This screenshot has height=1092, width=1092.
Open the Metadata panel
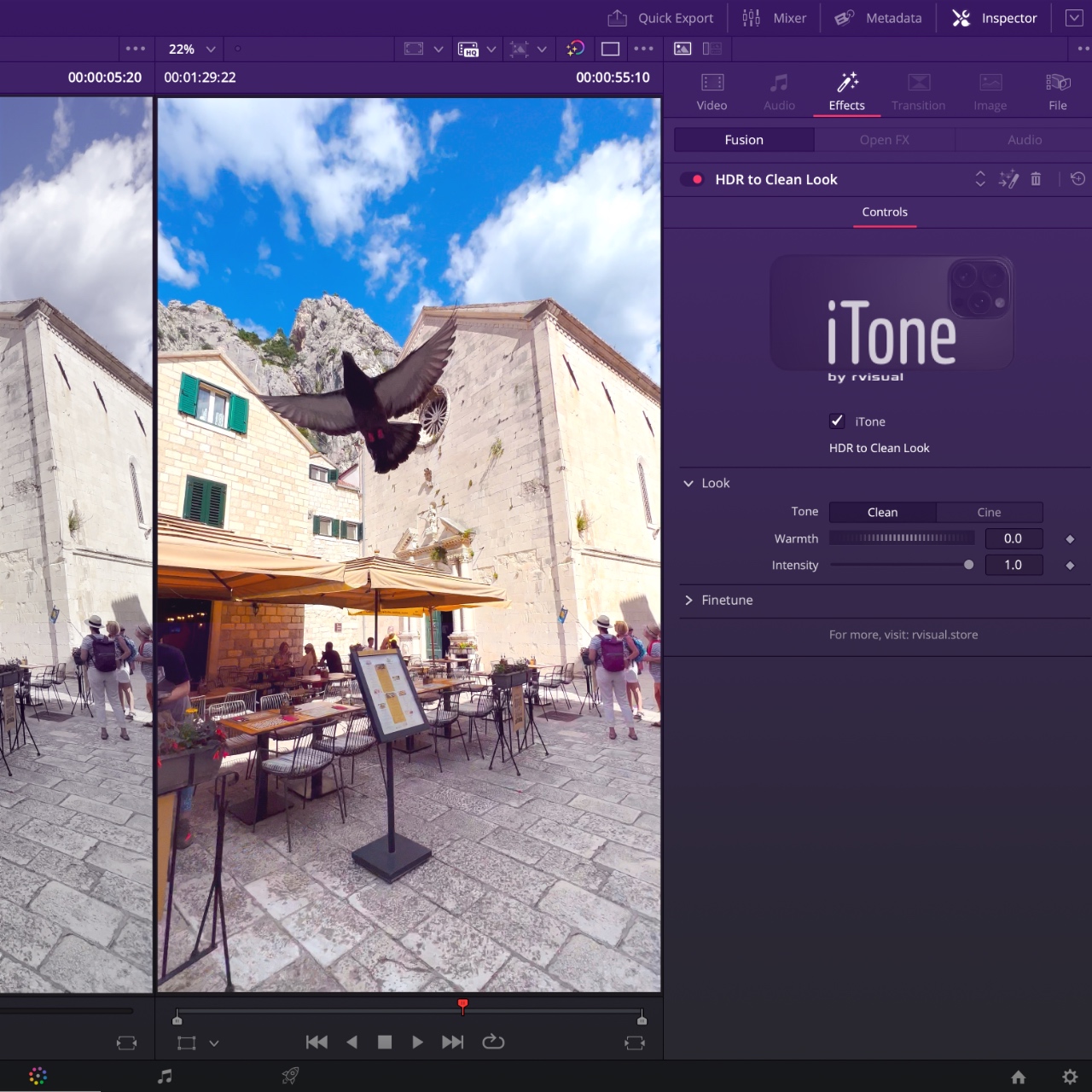[x=878, y=18]
